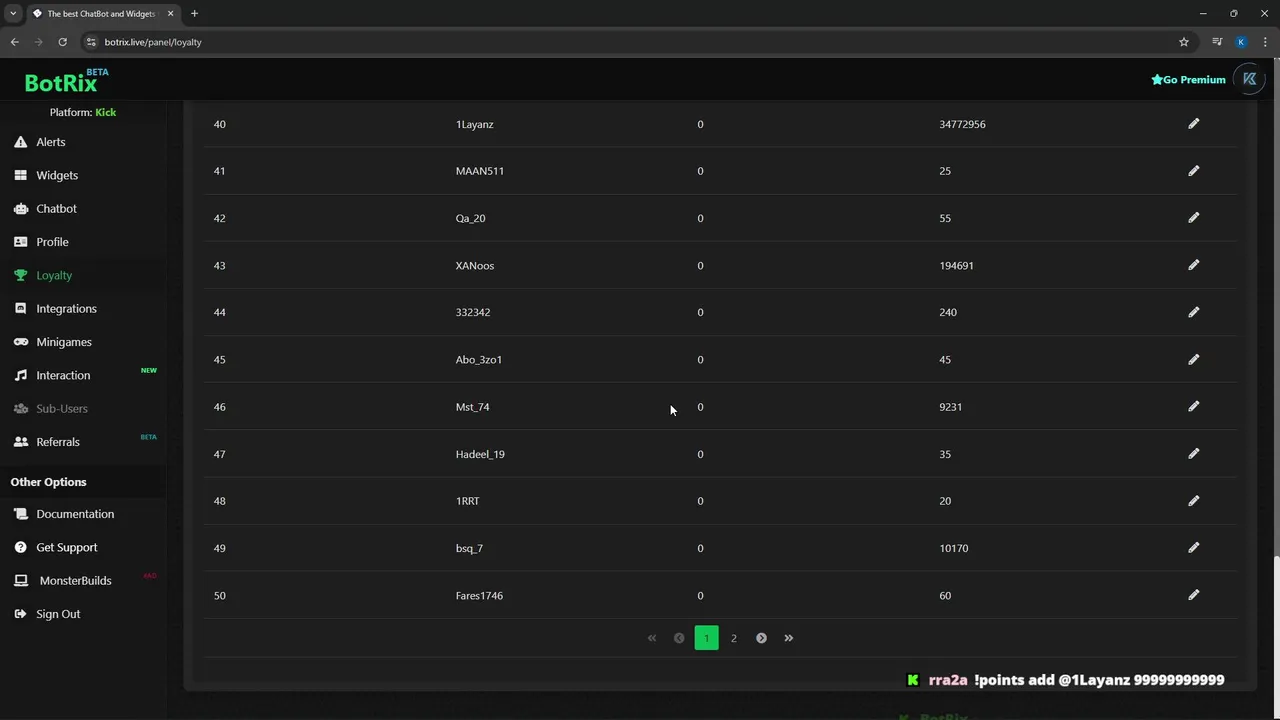Image resolution: width=1280 pixels, height=720 pixels.
Task: Open a new browser tab
Action: click(x=194, y=14)
